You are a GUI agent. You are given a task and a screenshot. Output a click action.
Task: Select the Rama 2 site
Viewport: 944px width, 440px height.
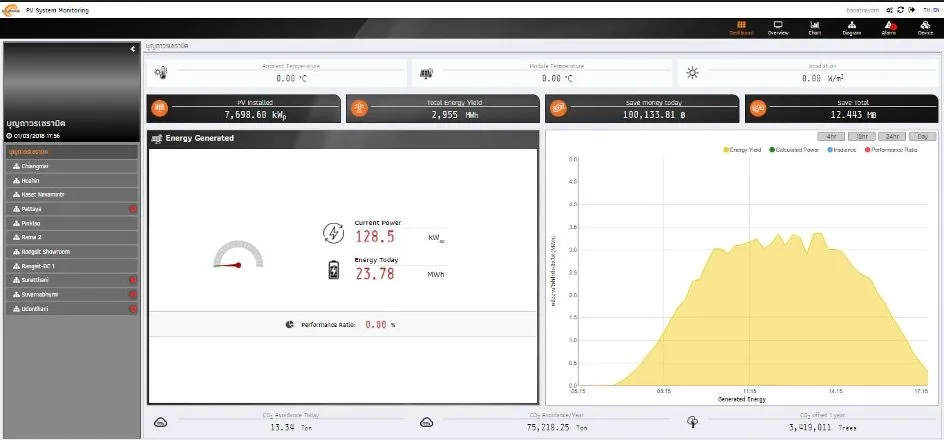coord(72,237)
